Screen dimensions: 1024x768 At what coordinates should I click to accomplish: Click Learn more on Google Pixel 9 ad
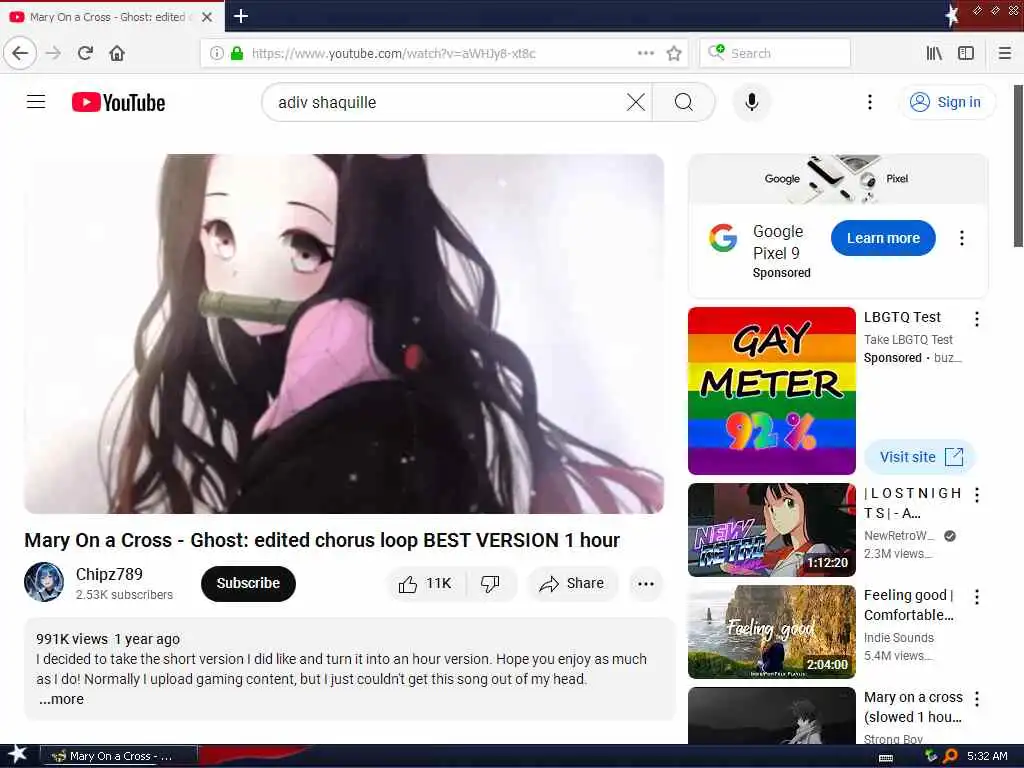pos(883,238)
